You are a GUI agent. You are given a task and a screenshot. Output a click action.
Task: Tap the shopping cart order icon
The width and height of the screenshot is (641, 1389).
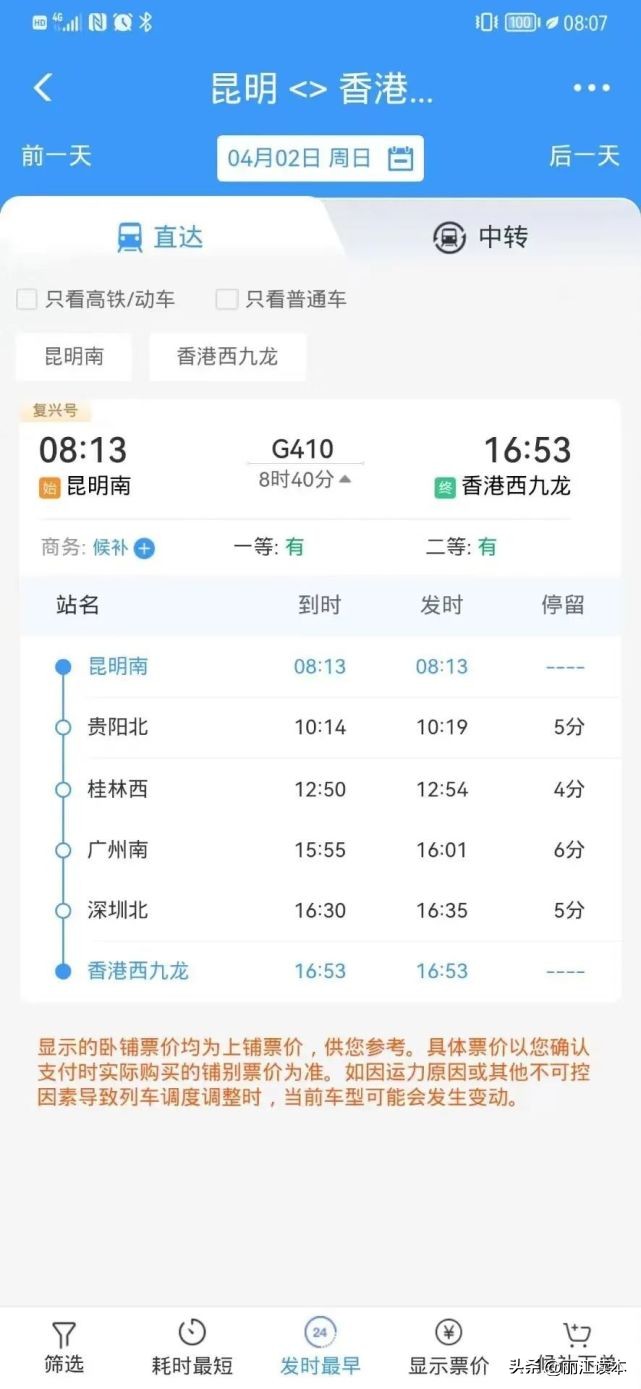(x=575, y=1333)
